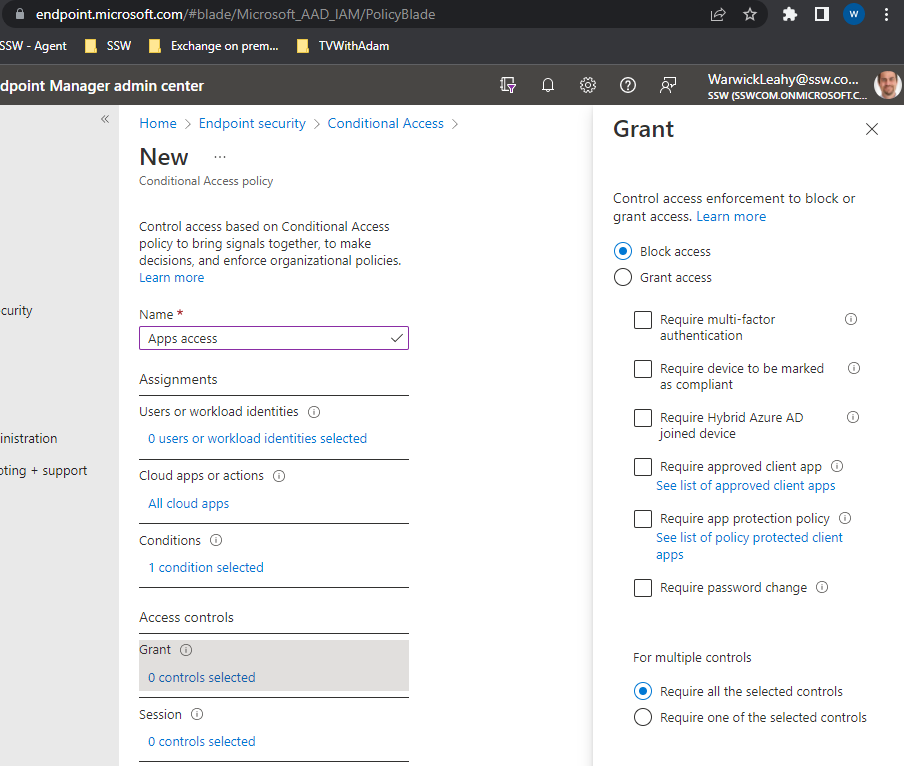Click the Name field containing Apps access
904x766 pixels.
[265, 339]
